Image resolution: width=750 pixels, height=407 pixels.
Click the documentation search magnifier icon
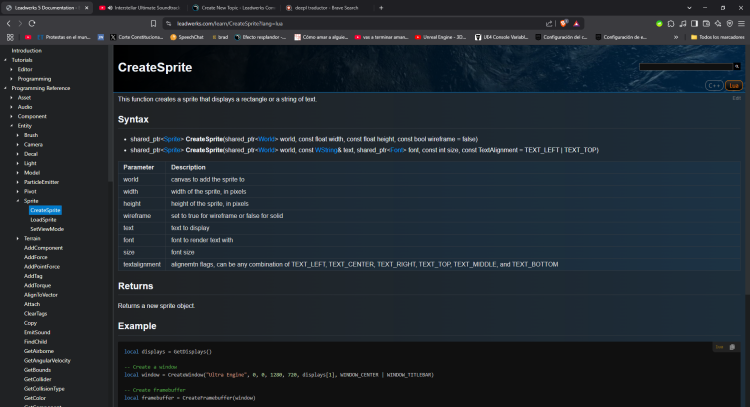[x=735, y=67]
